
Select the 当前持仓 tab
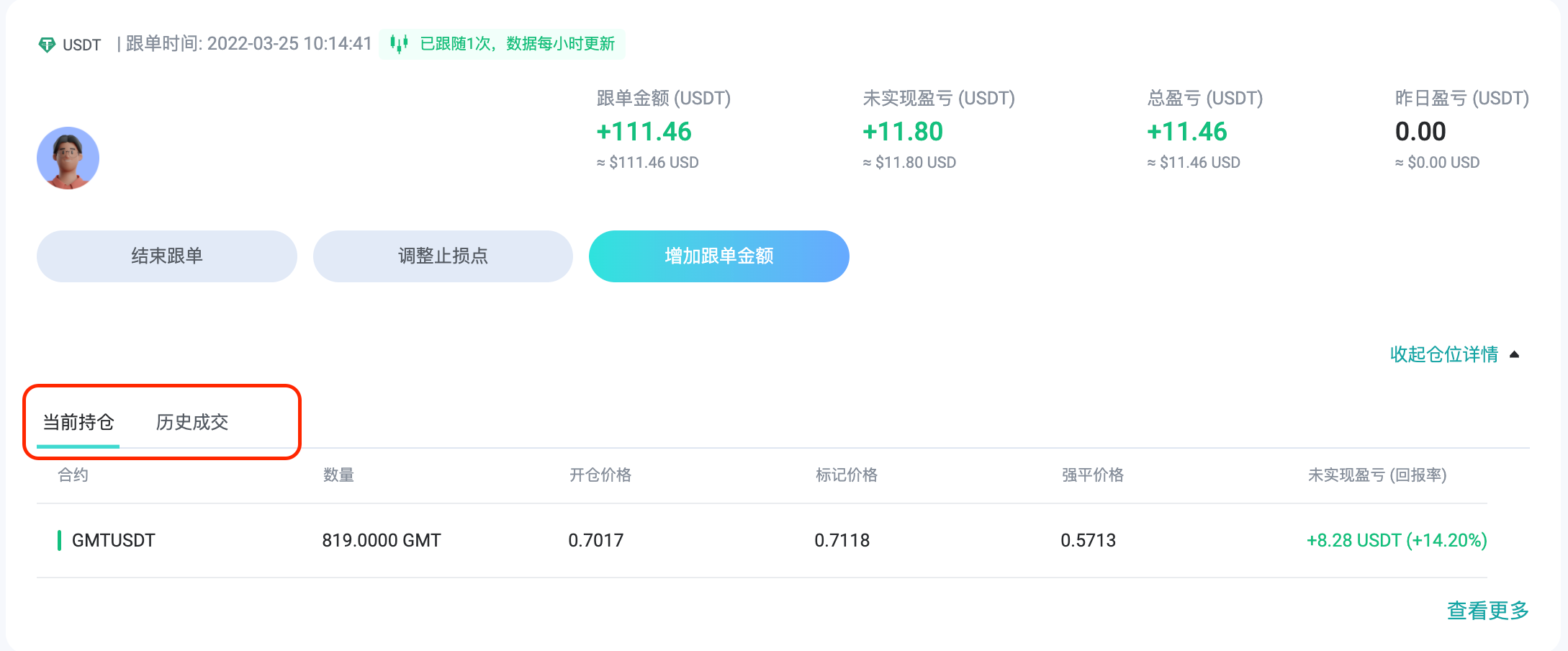click(x=77, y=423)
